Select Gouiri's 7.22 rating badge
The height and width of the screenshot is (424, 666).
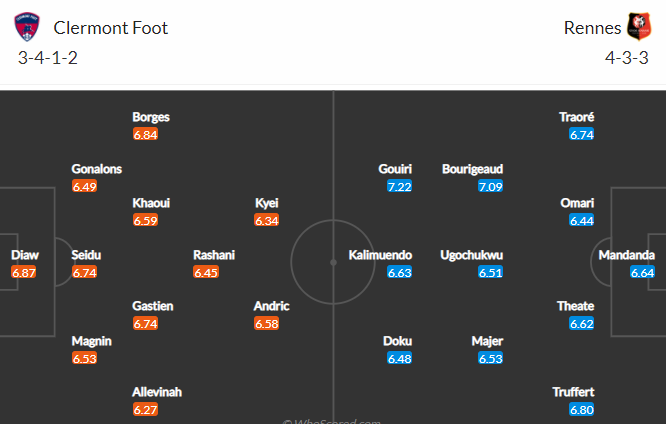(399, 187)
